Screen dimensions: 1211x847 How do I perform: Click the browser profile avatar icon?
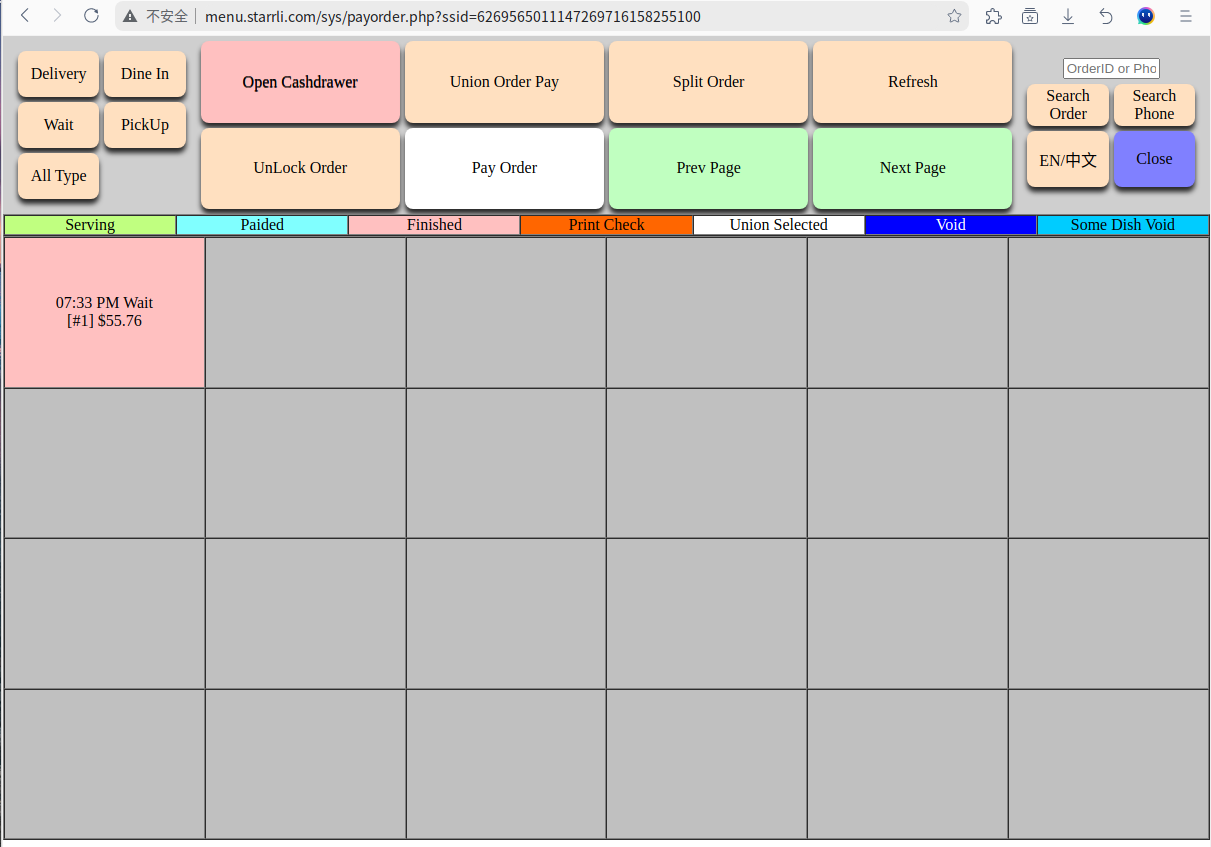click(x=1146, y=16)
